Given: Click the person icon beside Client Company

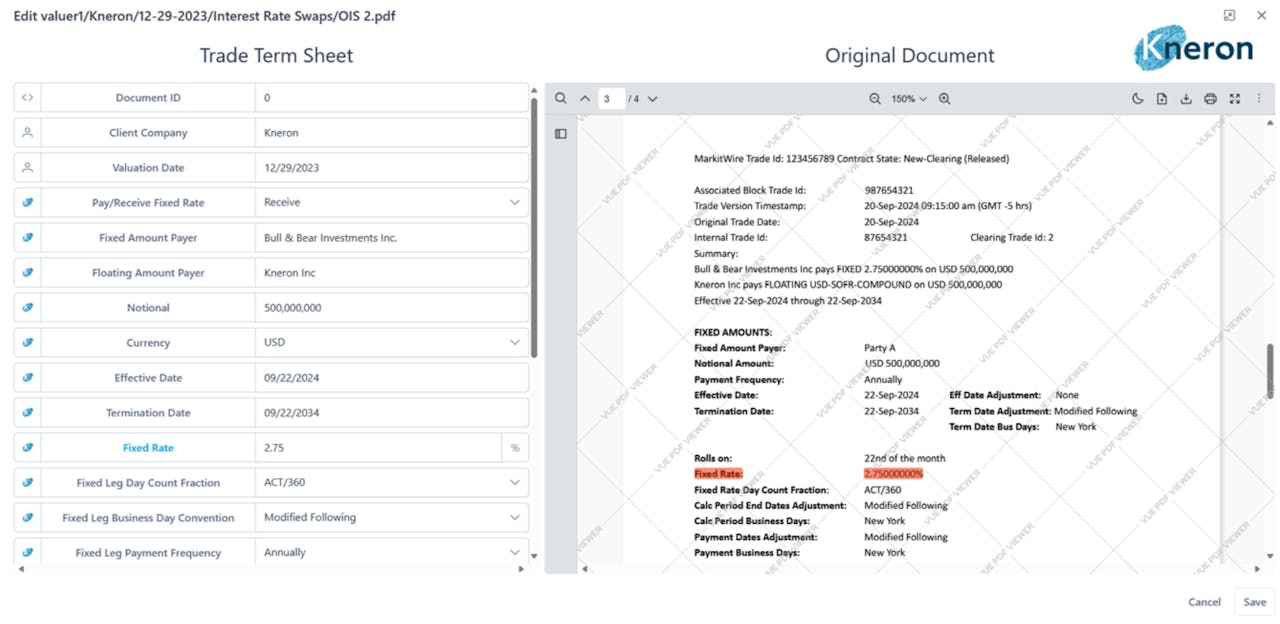Looking at the screenshot, I should (28, 133).
